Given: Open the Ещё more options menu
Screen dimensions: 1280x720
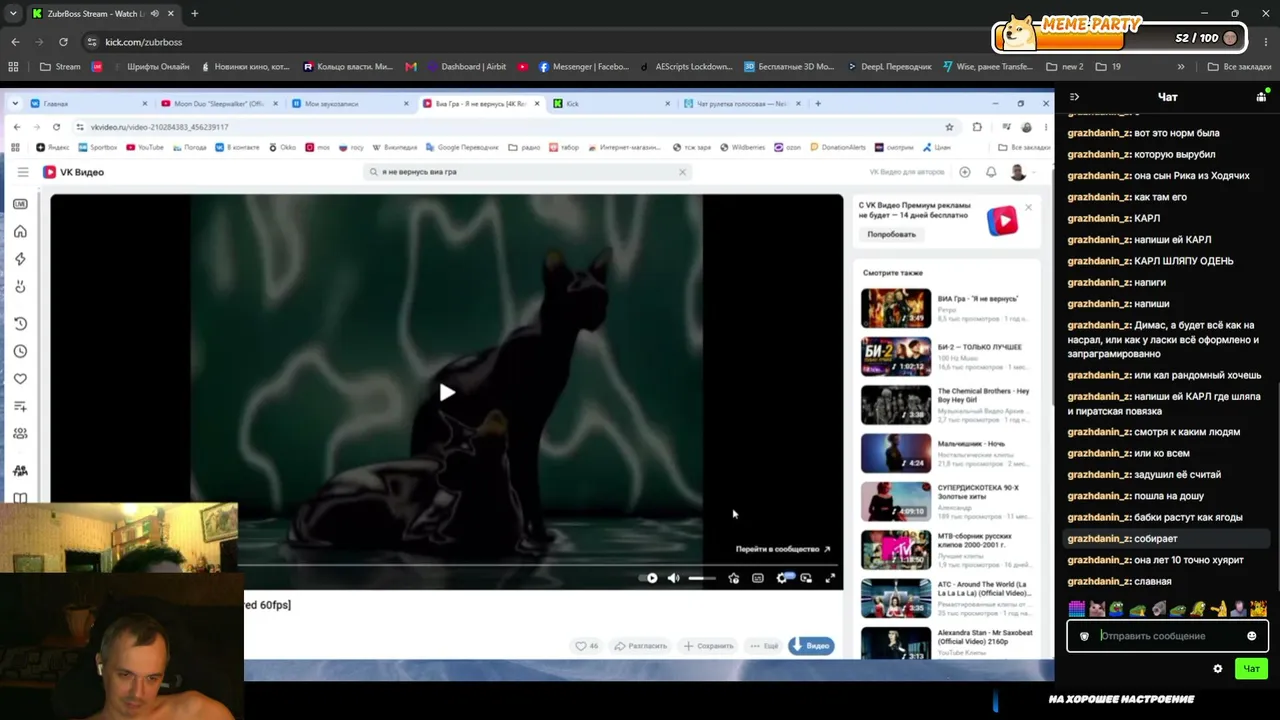Looking at the screenshot, I should [x=764, y=646].
